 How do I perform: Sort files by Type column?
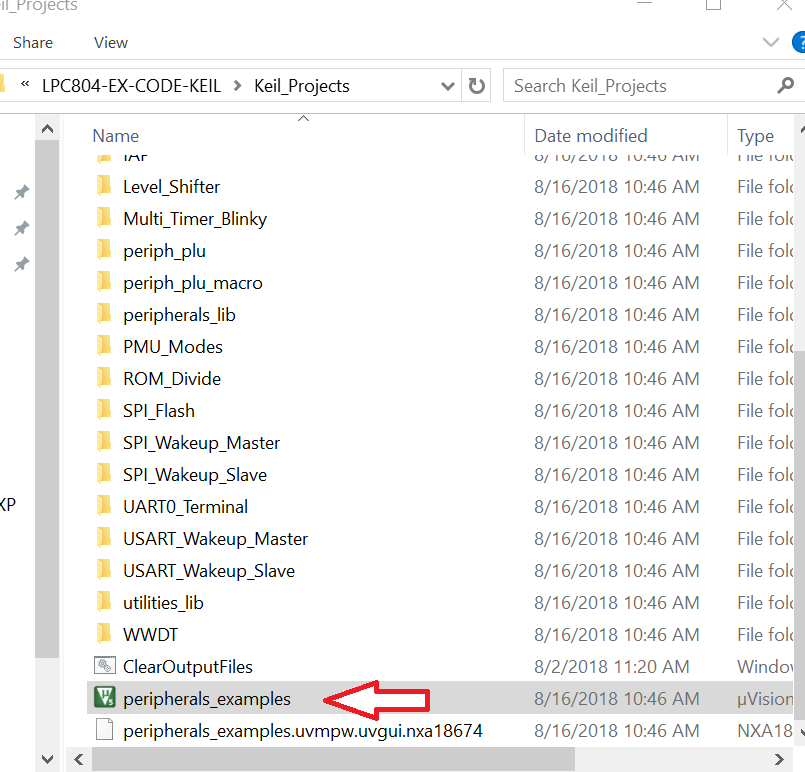pos(755,136)
